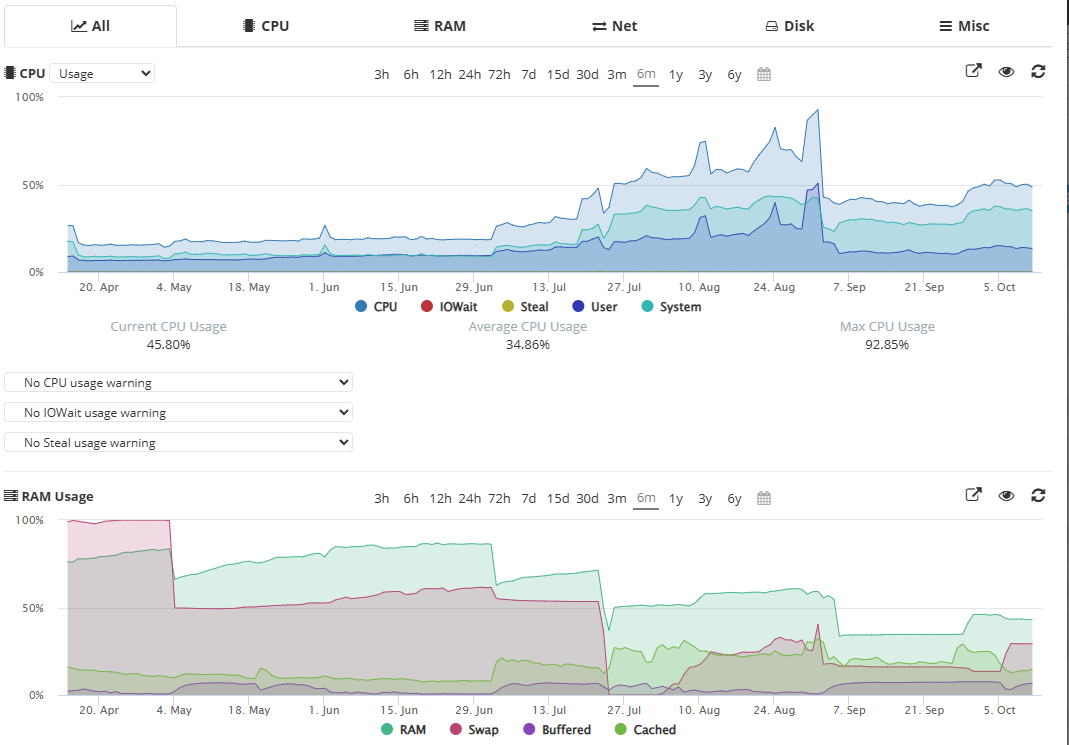Refresh the RAM Usage chart

[1038, 495]
